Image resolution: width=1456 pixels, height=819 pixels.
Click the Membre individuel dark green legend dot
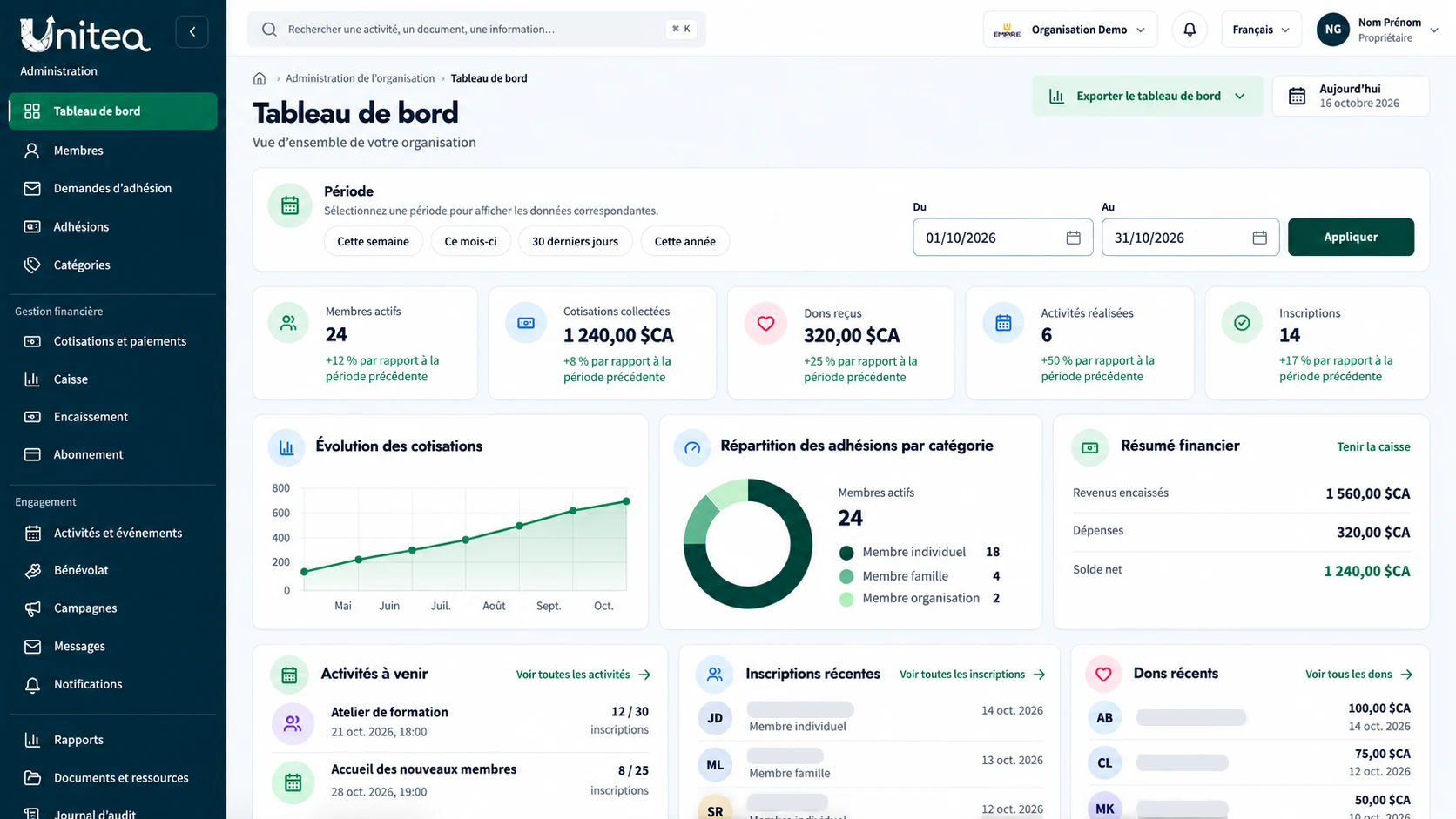[x=846, y=553]
